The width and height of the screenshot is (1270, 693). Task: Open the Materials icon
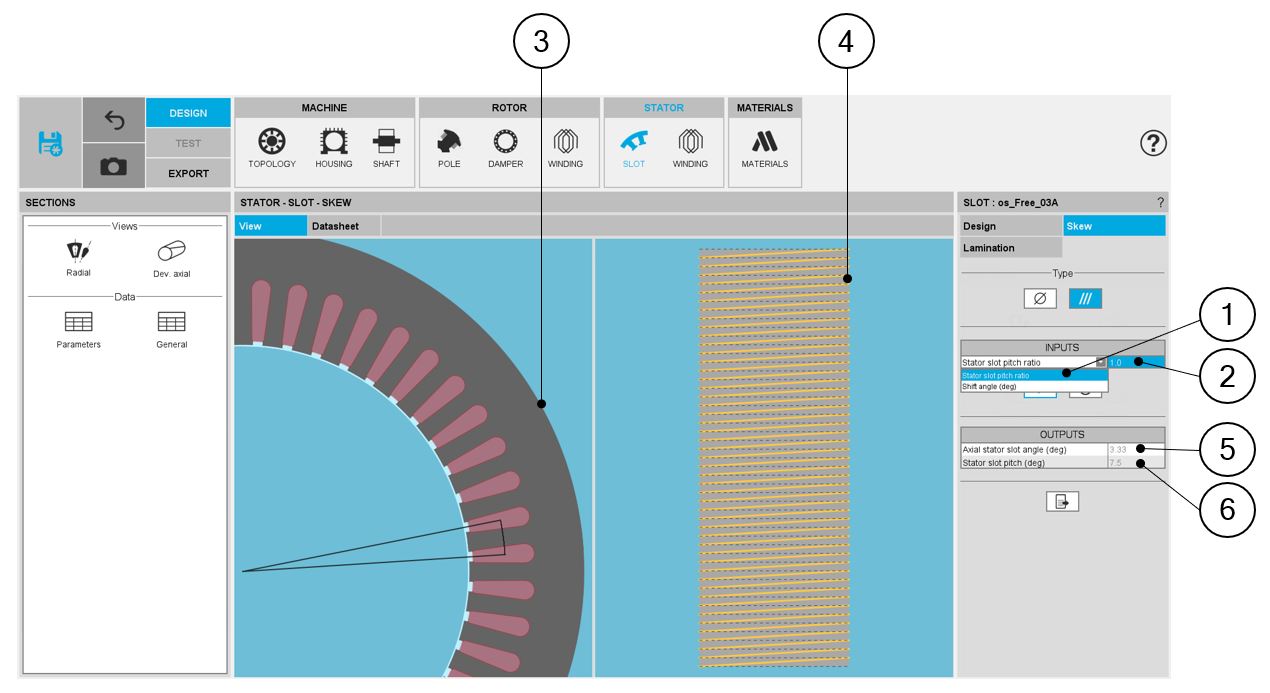click(764, 147)
